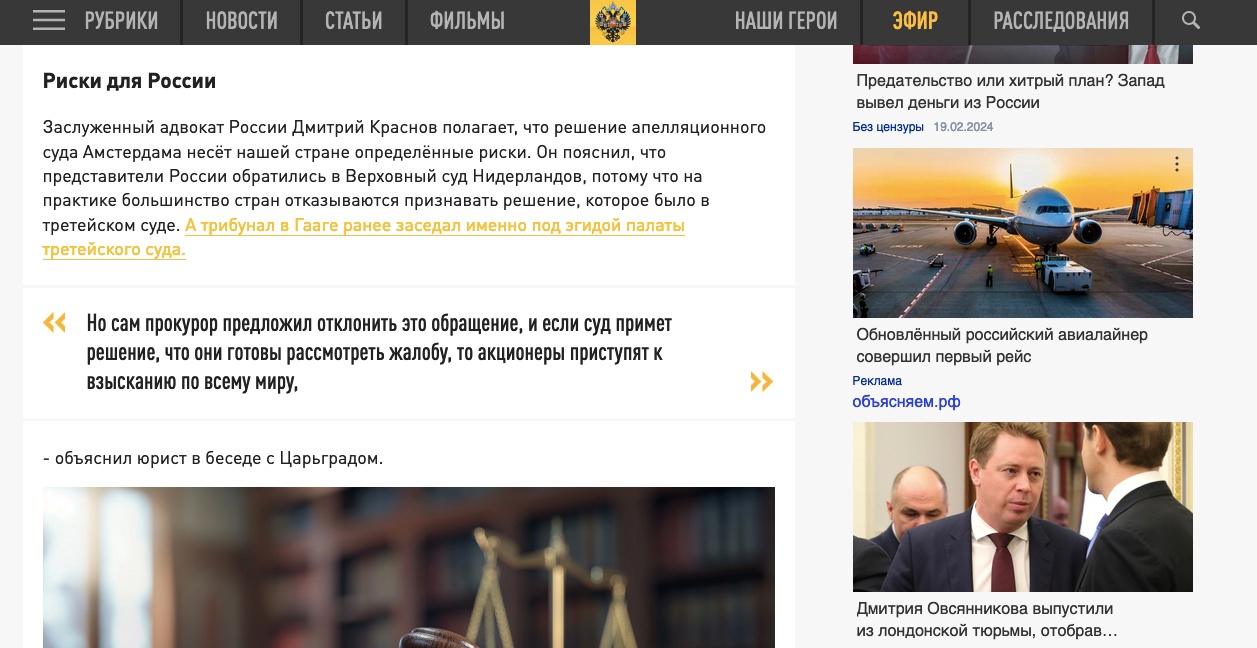Open the Статьи section
The height and width of the screenshot is (648, 1257).
click(354, 21)
